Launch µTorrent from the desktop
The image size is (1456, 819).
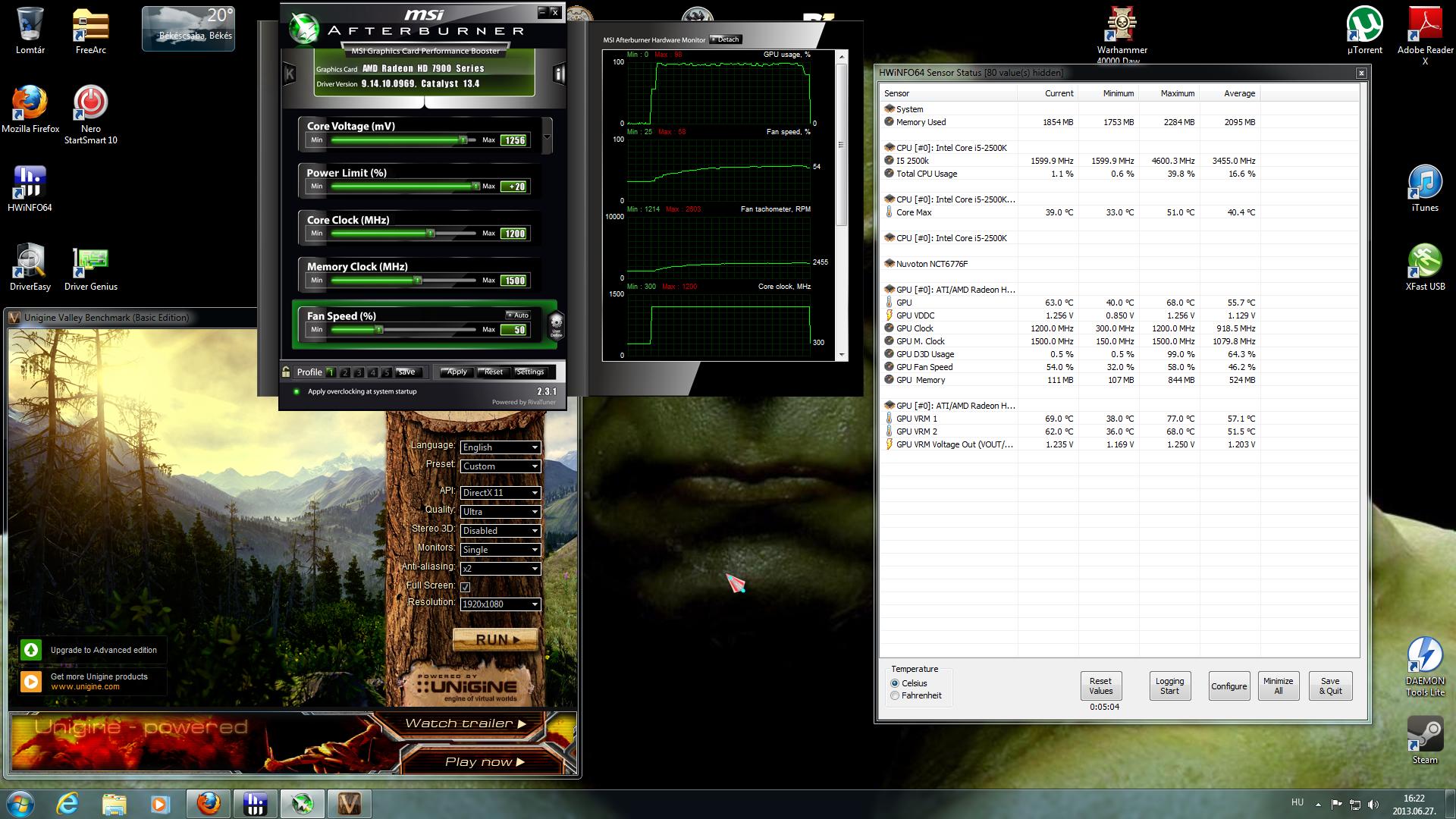click(1364, 31)
